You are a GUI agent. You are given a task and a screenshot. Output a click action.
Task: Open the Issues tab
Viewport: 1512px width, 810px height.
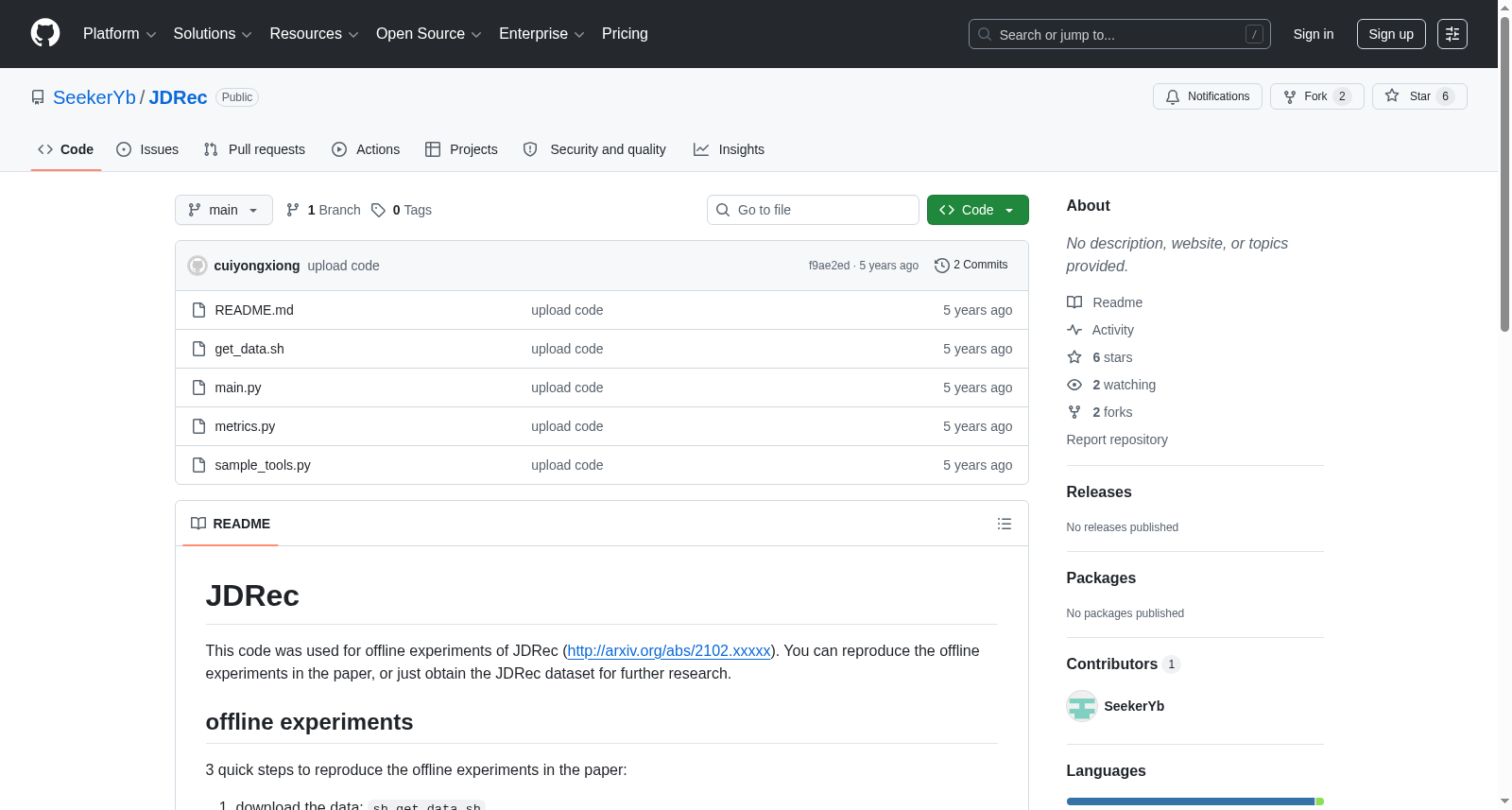[x=147, y=149]
